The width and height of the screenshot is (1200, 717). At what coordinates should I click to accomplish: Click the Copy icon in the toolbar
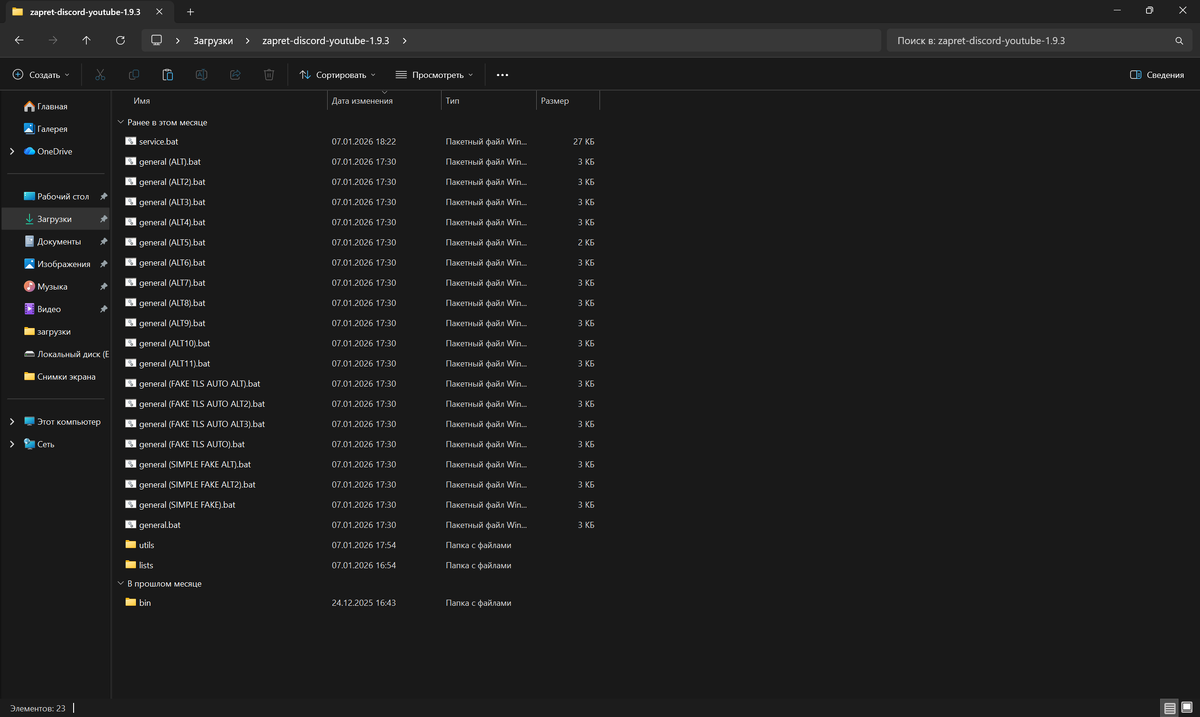tap(134, 75)
